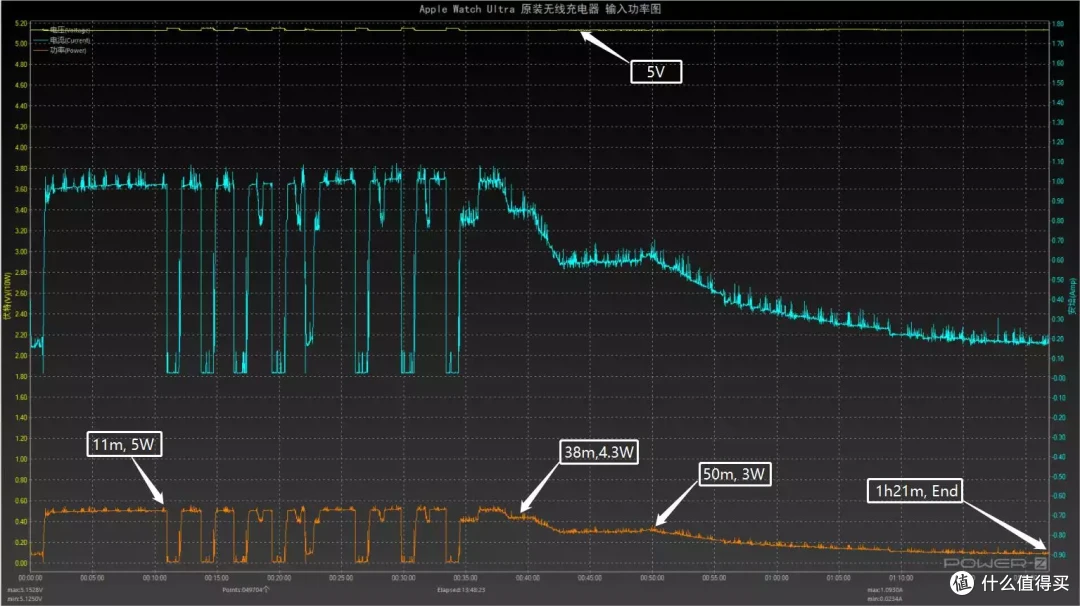Viewport: 1080px width, 606px height.
Task: Click the 0.50 value on the right ampere axis
Action: [x=1057, y=280]
